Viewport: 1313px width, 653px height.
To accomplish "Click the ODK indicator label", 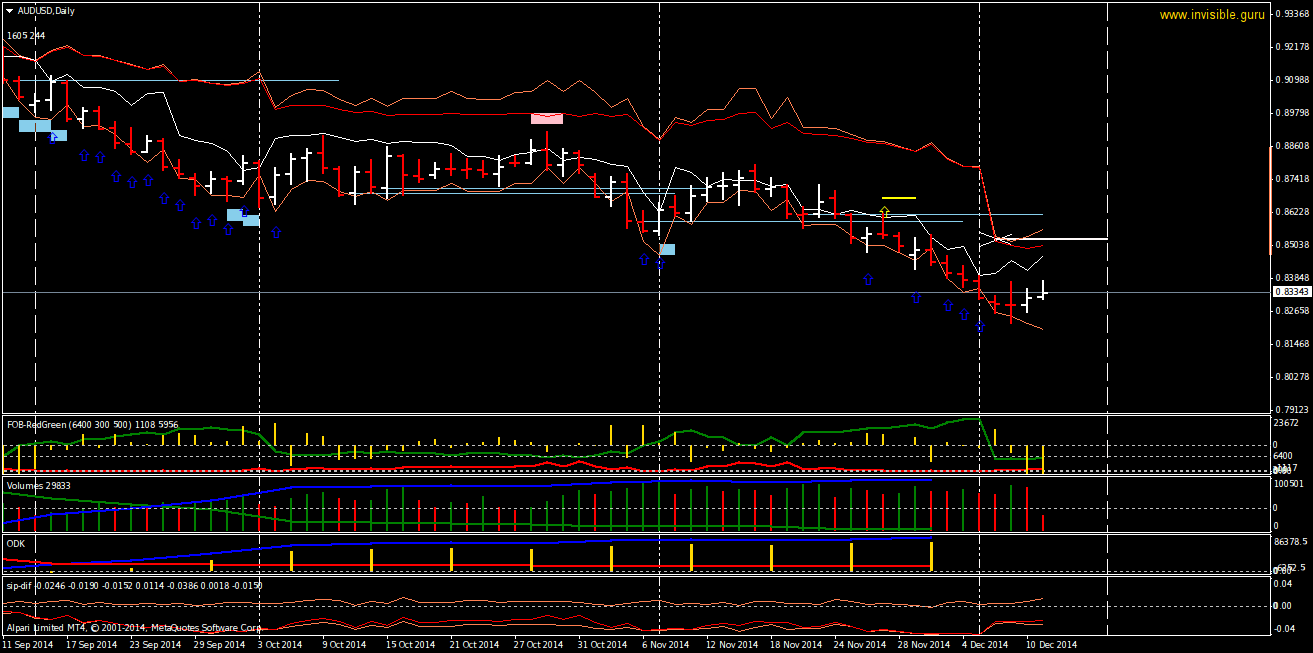I will coord(16,543).
